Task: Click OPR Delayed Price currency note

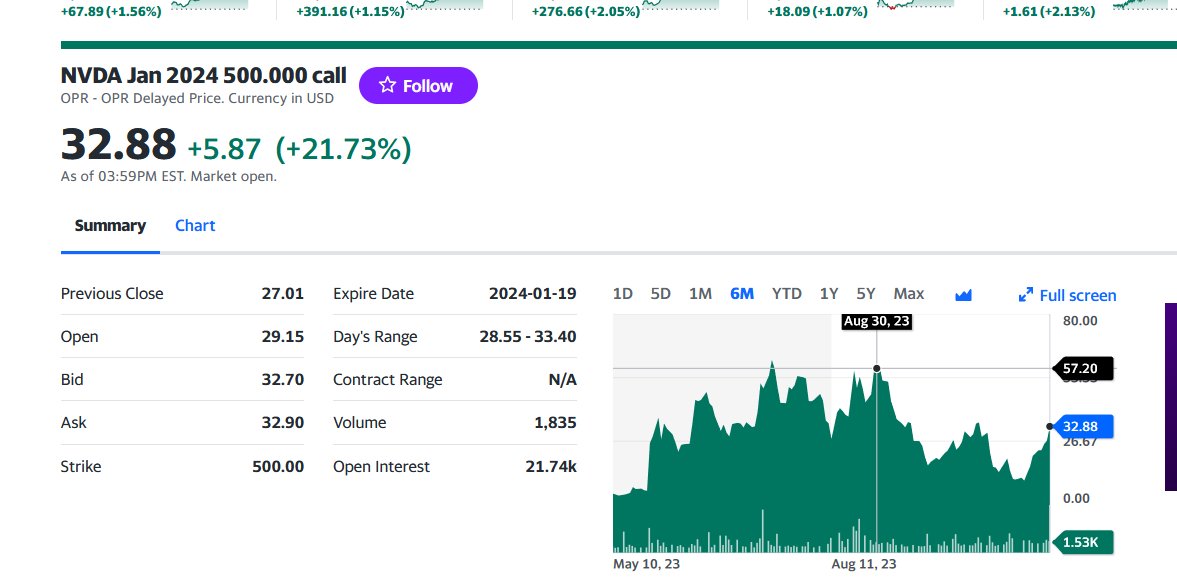Action: click(197, 98)
